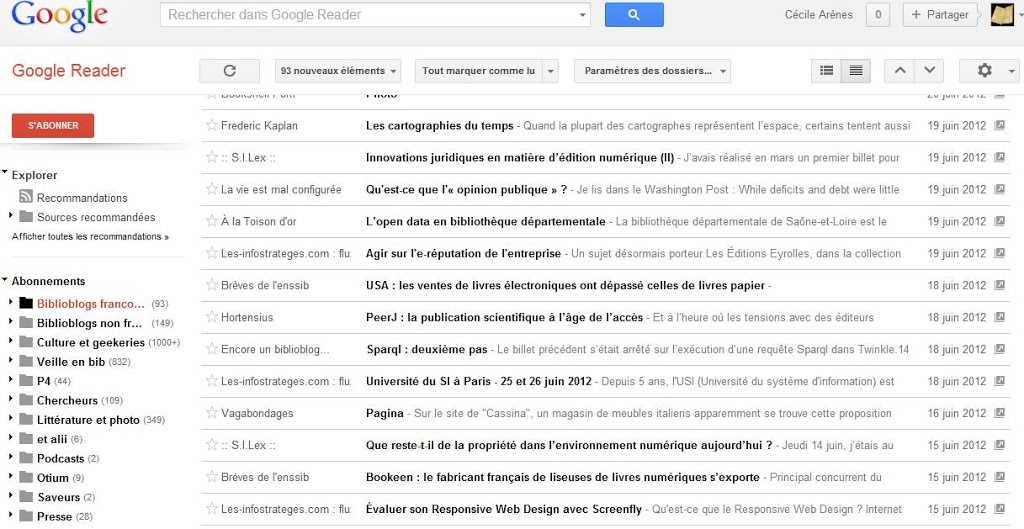The height and width of the screenshot is (529, 1024).
Task: Open original for Hortensius item
Action: tap(999, 317)
